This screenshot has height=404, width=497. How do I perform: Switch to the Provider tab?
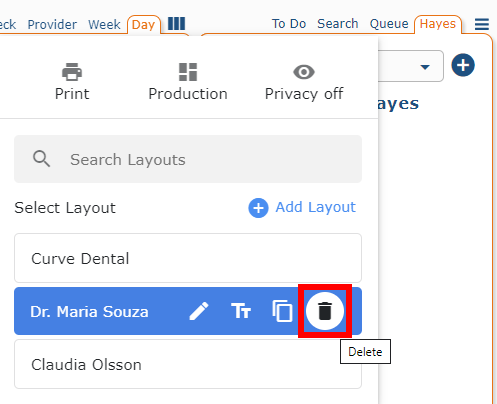click(52, 24)
